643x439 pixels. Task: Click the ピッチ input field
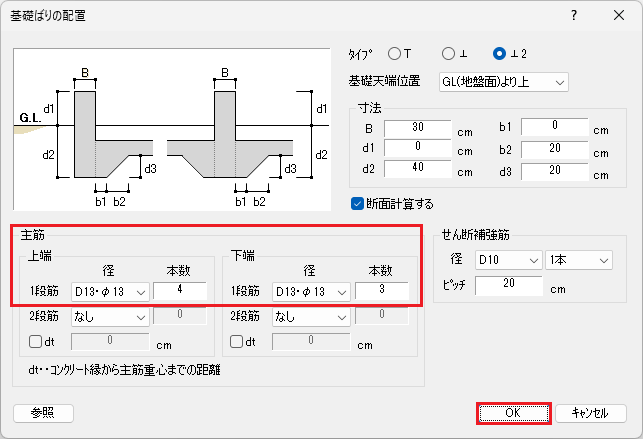click(509, 287)
